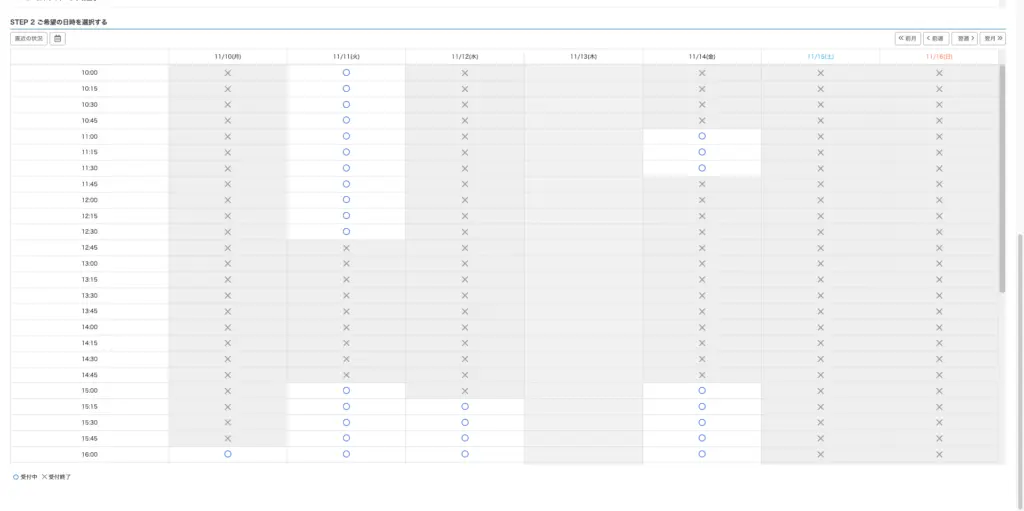Choose the 16:00 slot on 11/10

pyautogui.click(x=228, y=454)
